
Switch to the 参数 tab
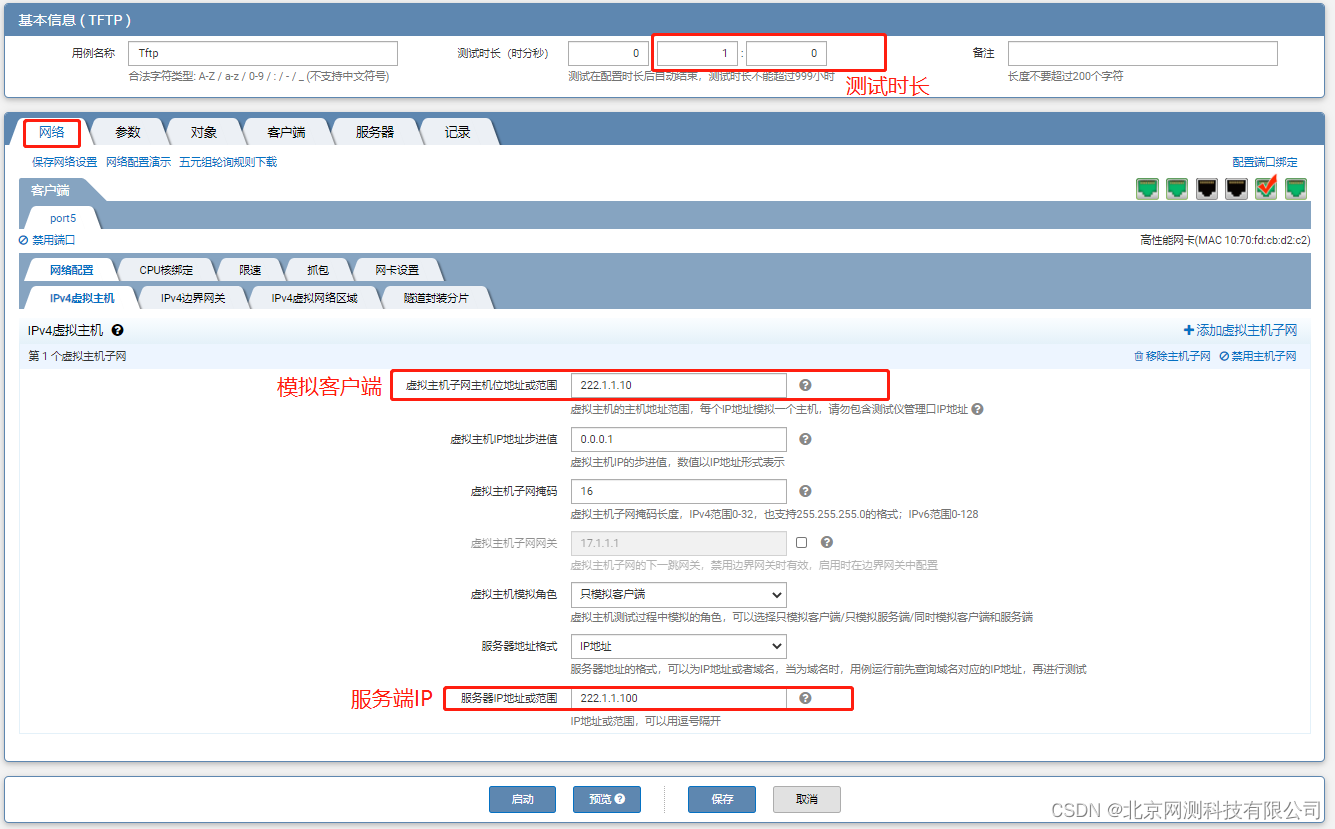point(128,132)
